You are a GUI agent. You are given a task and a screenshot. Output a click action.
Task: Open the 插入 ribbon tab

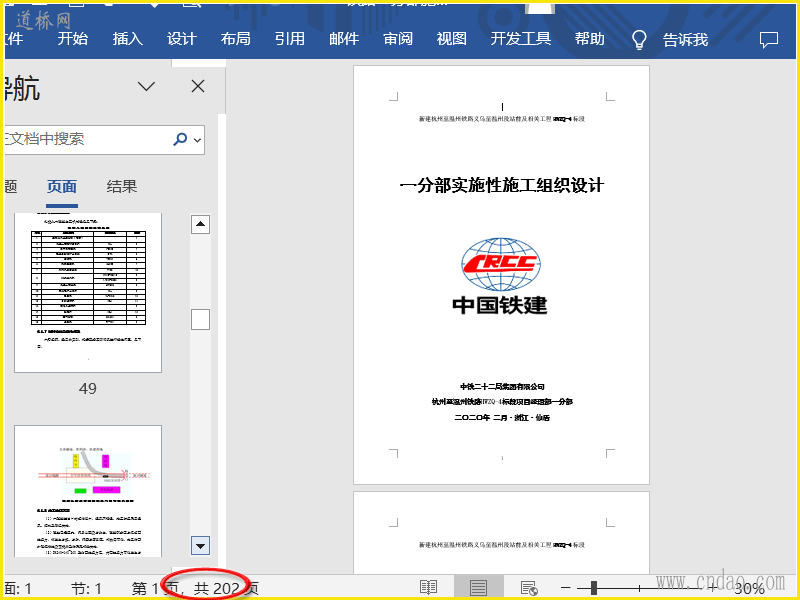[x=128, y=39]
